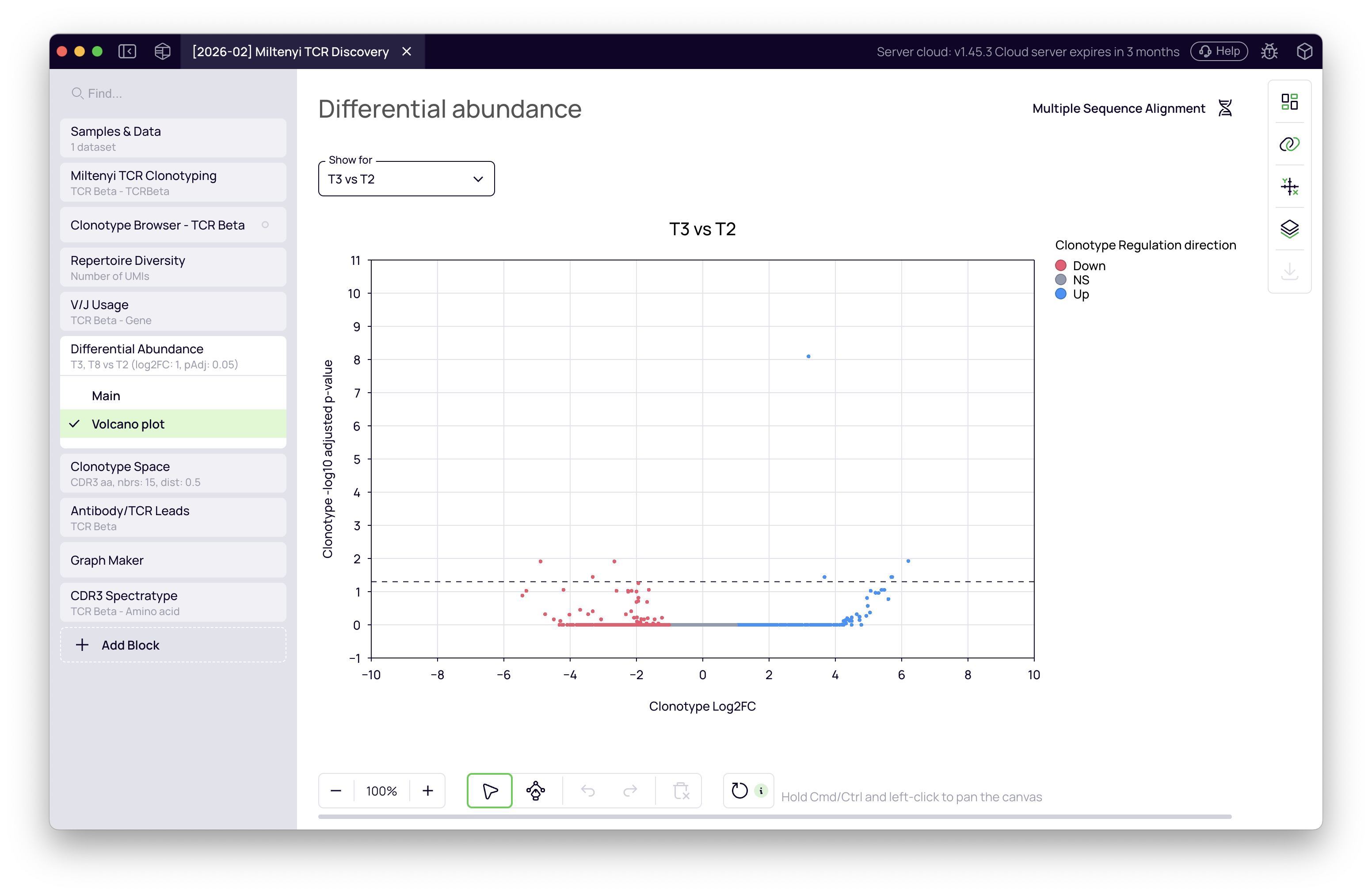Select the arrow pointer tool toggle
The width and height of the screenshot is (1372, 895).
click(x=489, y=791)
